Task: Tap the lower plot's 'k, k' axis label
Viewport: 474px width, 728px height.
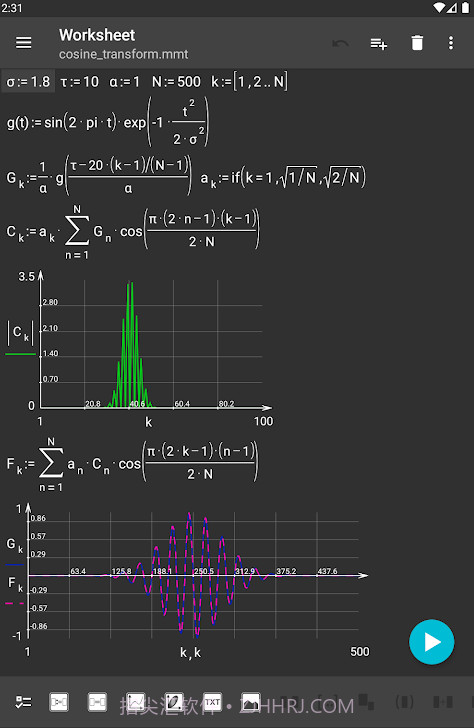Action: [x=190, y=652]
